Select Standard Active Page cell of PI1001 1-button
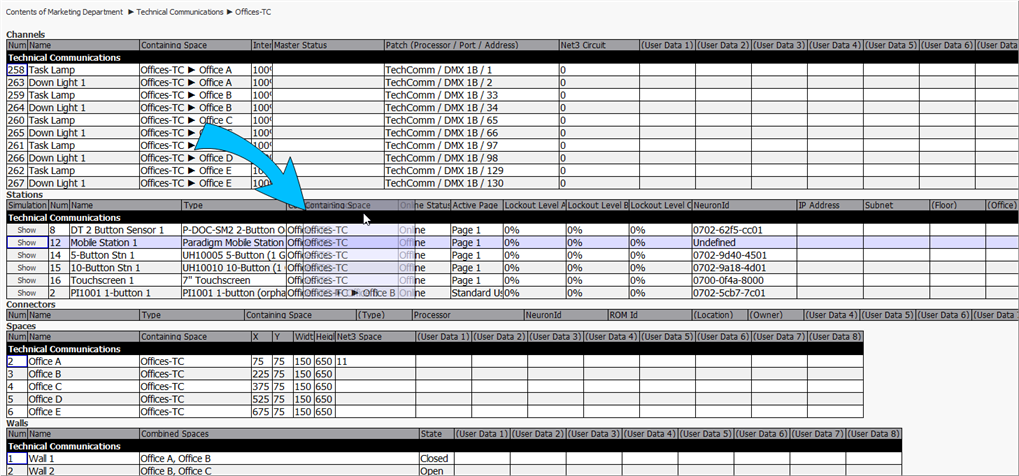1019x476 pixels. click(475, 294)
